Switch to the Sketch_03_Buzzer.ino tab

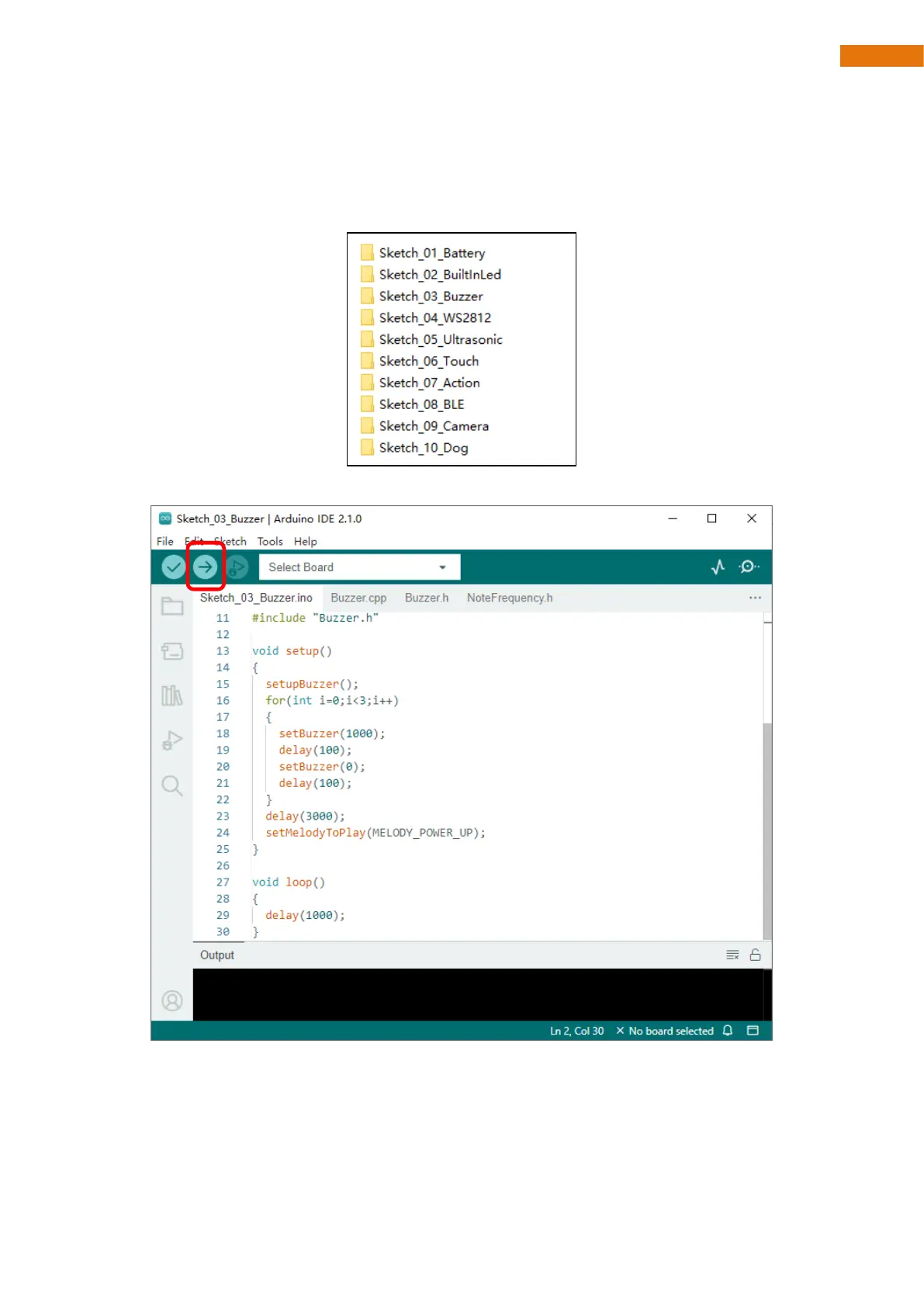[x=256, y=598]
